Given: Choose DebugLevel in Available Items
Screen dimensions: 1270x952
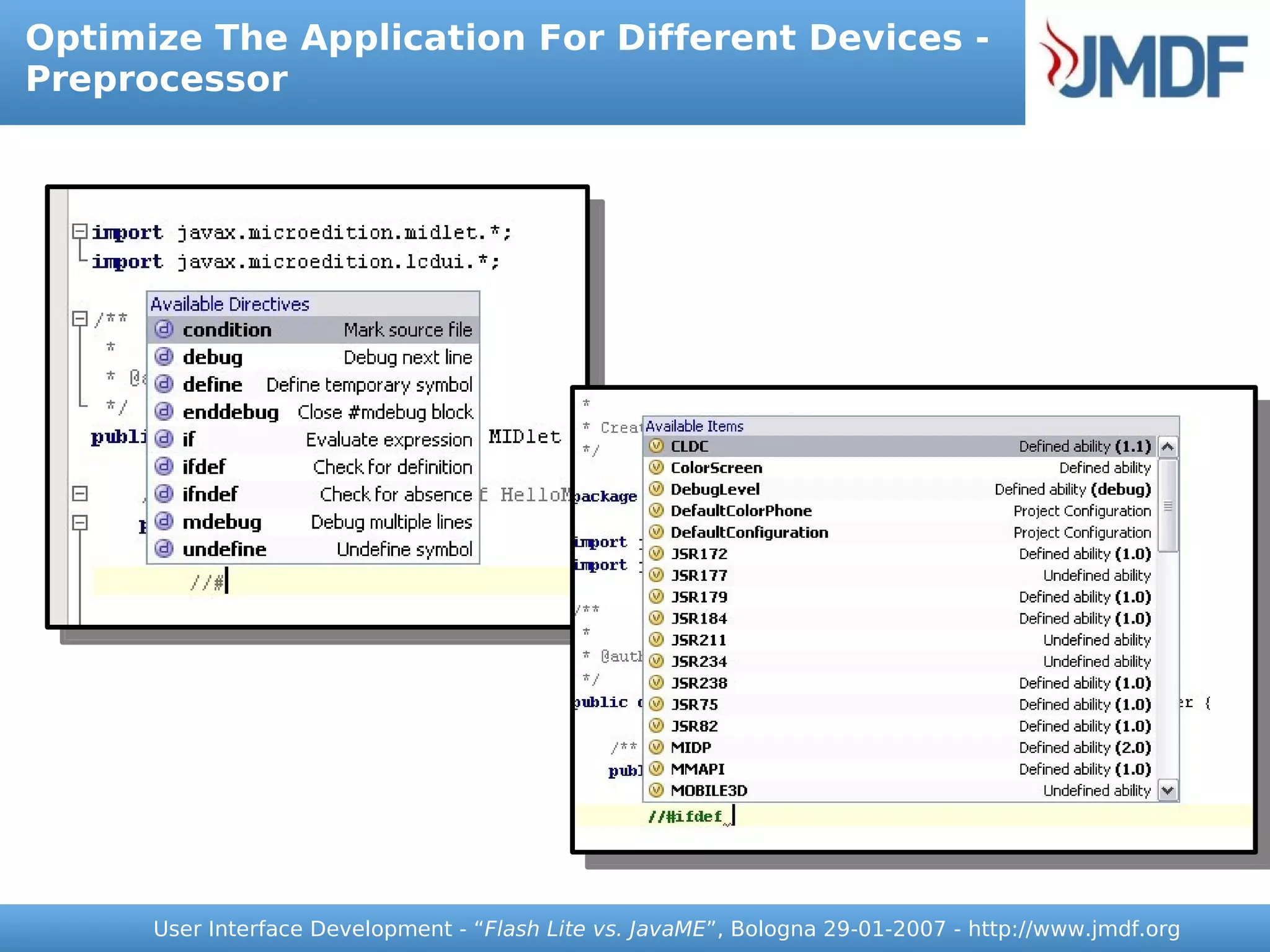Looking at the screenshot, I should [715, 490].
